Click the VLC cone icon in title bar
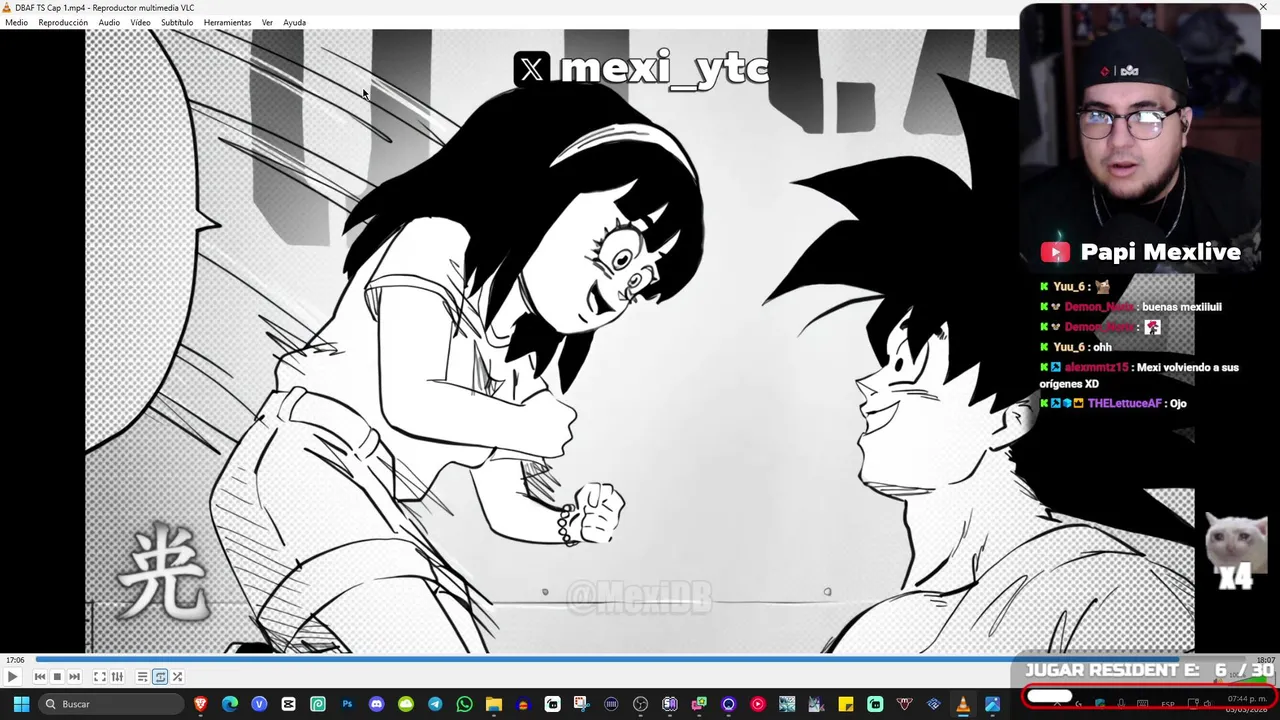1280x720 pixels. 7,8
